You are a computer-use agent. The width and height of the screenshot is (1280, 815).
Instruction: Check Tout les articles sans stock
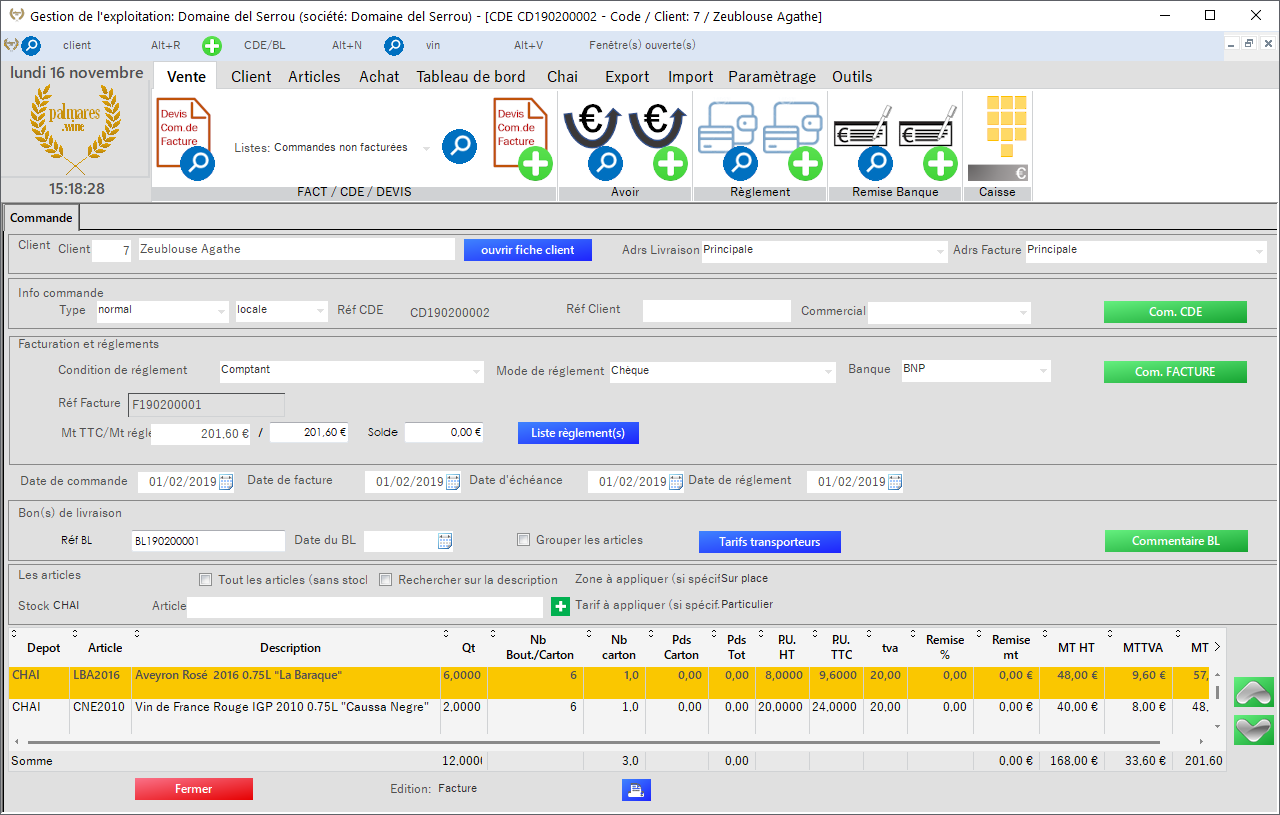point(206,580)
